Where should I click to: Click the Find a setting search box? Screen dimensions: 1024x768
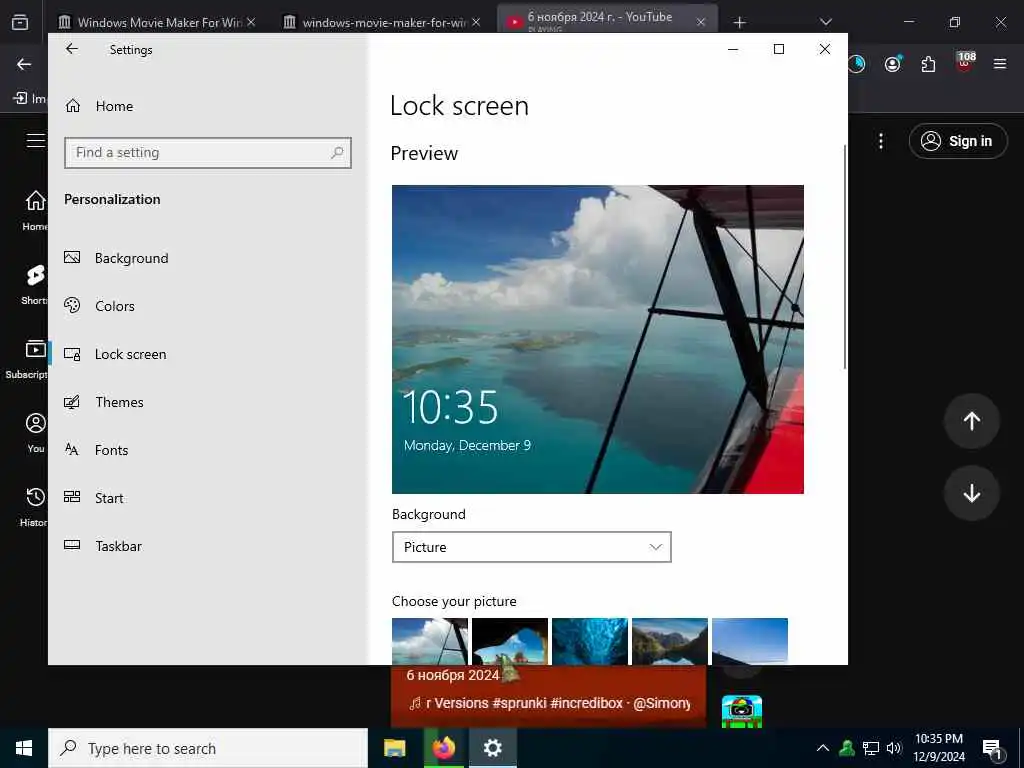pyautogui.click(x=208, y=153)
